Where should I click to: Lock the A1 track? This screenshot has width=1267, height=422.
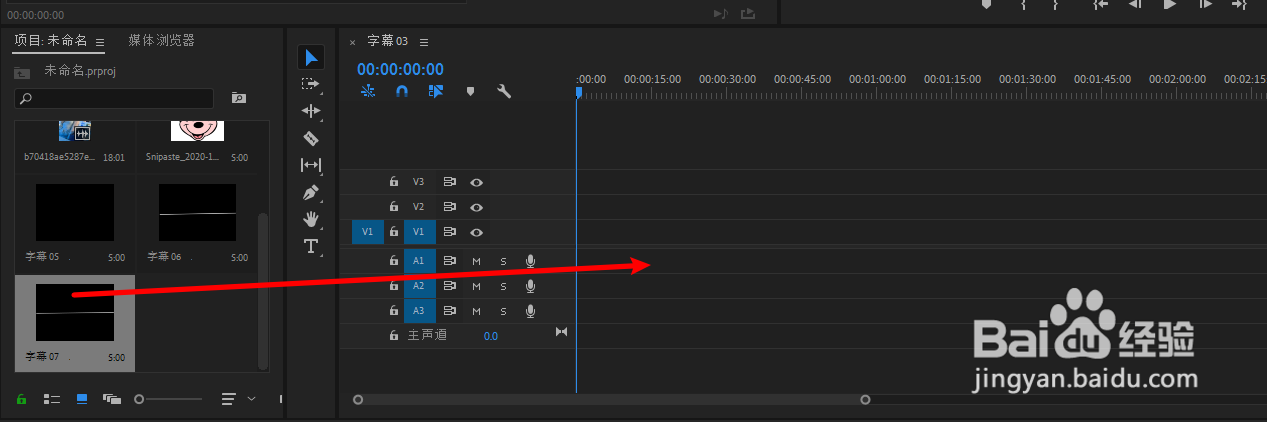click(394, 261)
